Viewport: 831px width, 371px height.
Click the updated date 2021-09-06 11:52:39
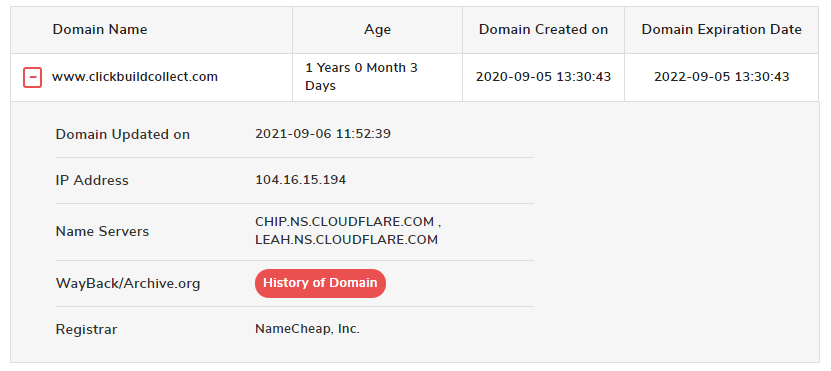323,134
